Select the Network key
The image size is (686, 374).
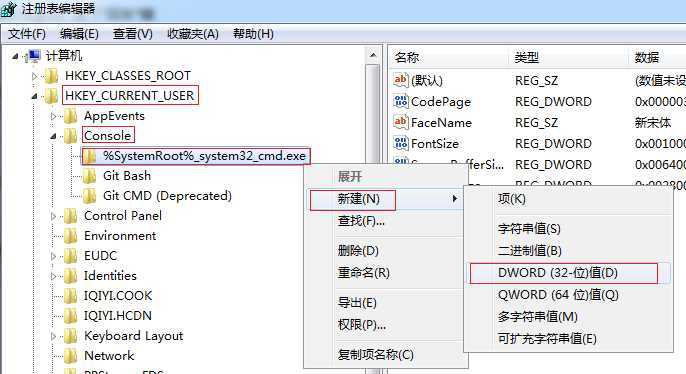[109, 356]
